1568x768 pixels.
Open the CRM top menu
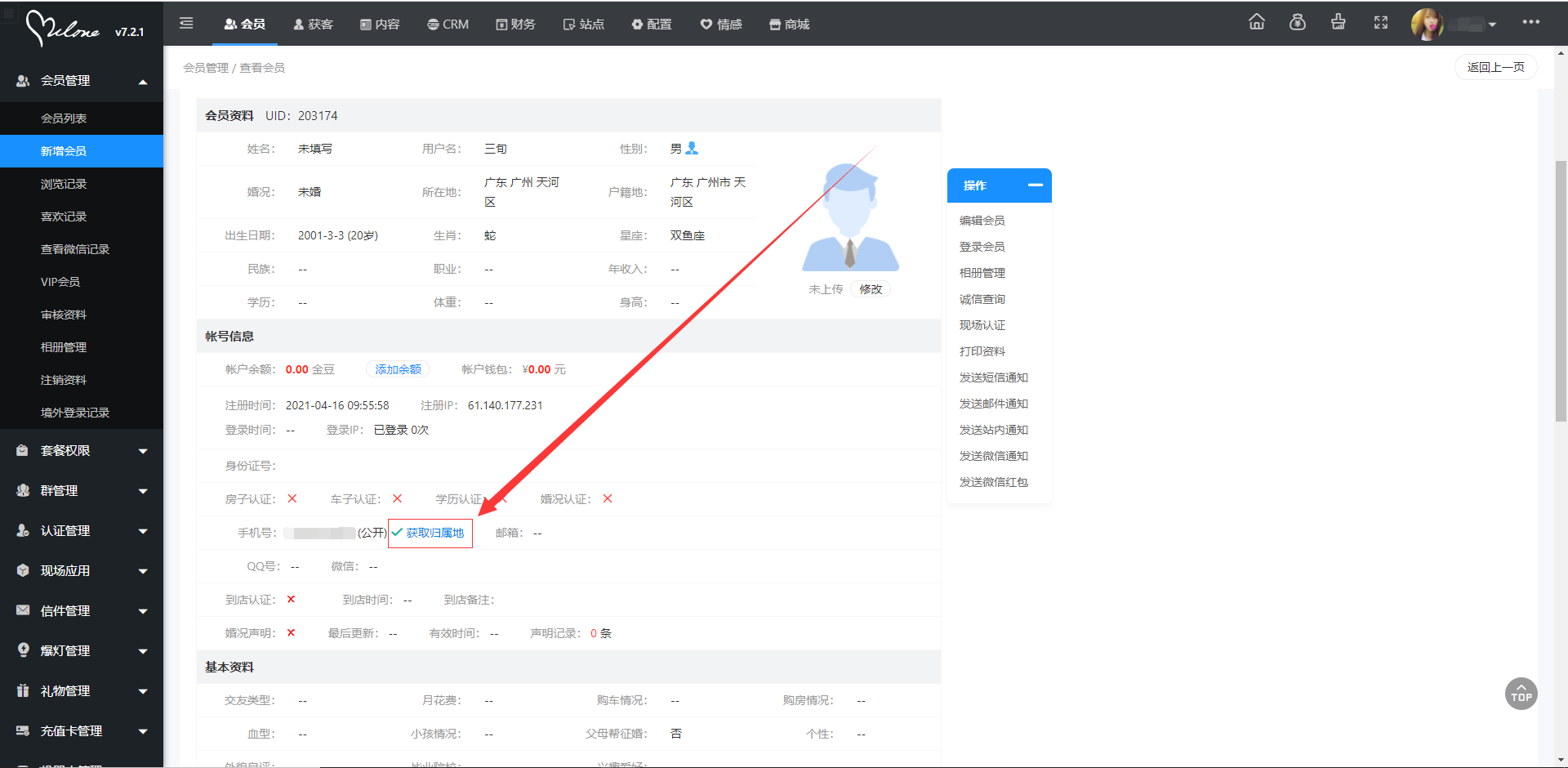448,25
